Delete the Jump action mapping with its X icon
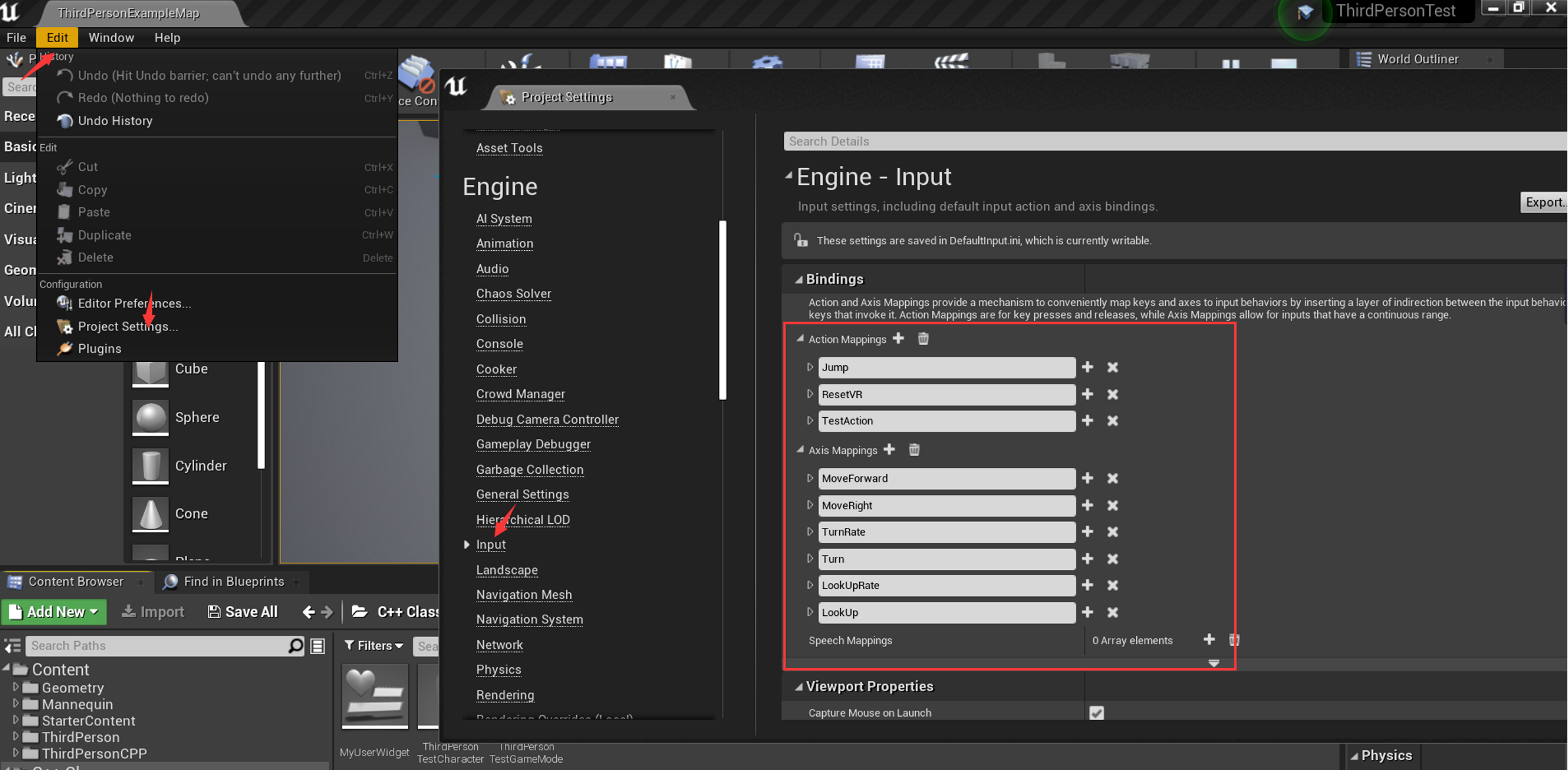The image size is (1568, 770). 1113,367
